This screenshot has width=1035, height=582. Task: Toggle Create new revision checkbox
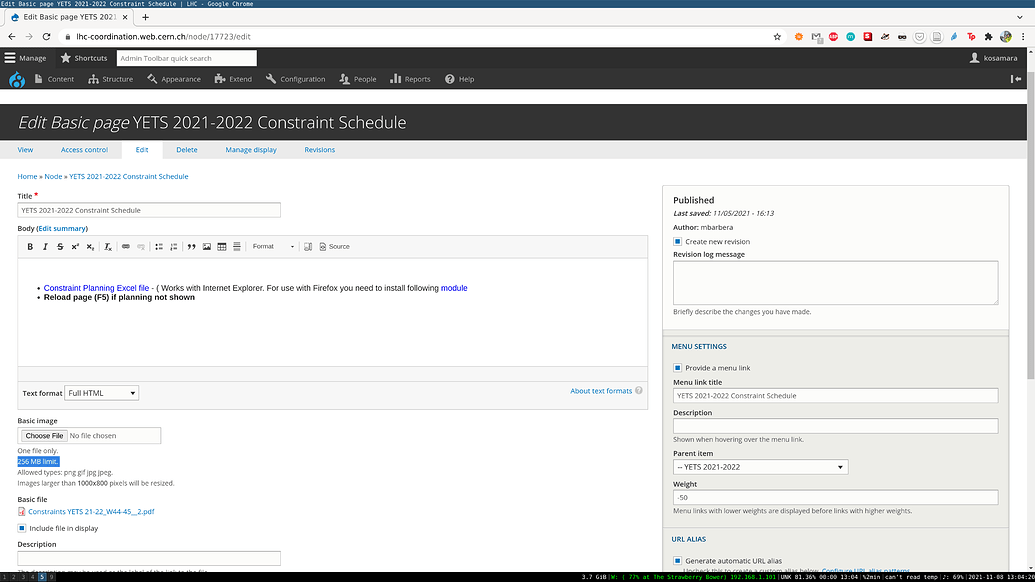pyautogui.click(x=677, y=242)
